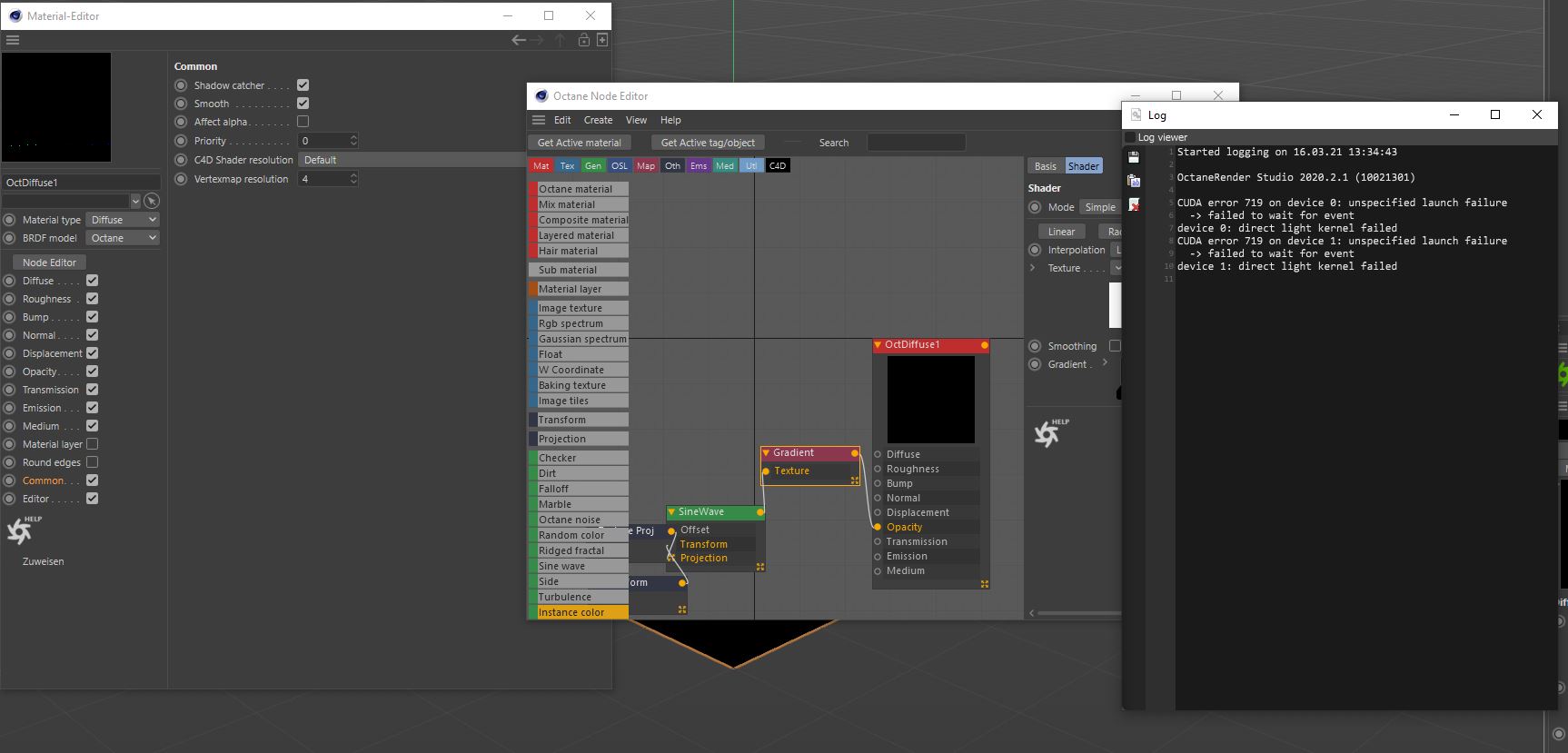Open the Material type dropdown

pos(123,220)
